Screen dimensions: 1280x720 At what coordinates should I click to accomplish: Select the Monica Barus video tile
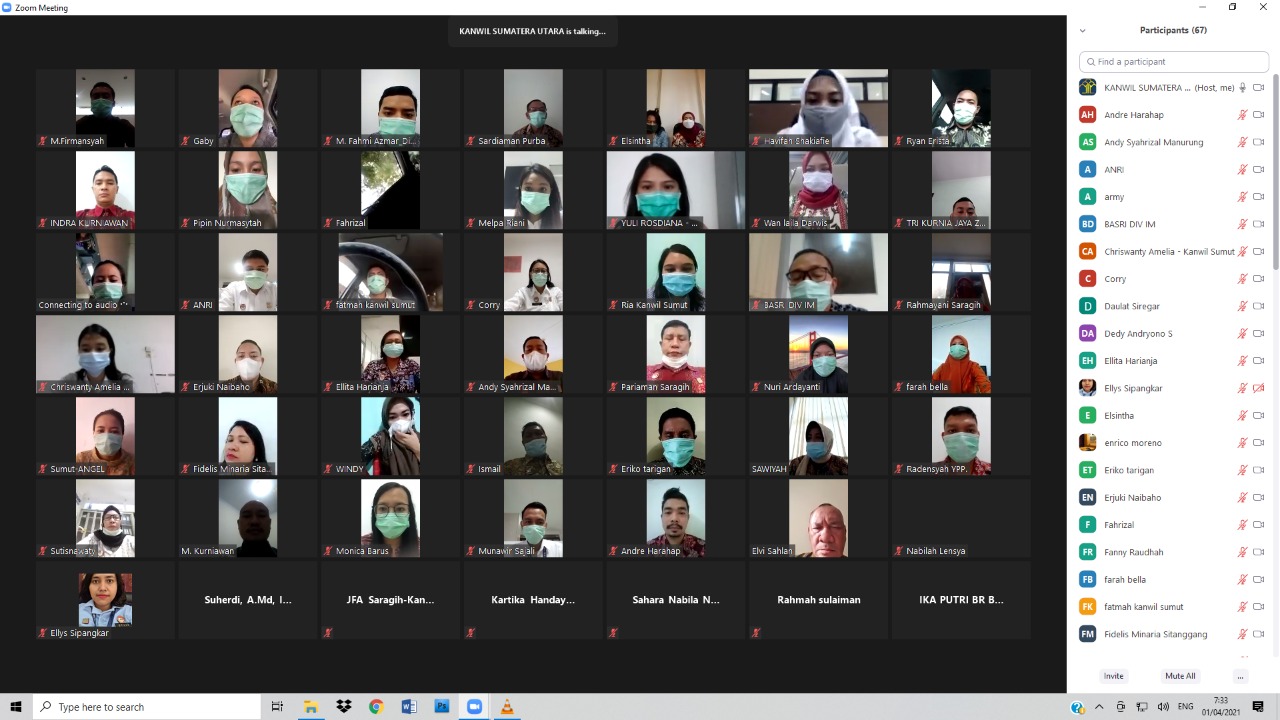390,518
